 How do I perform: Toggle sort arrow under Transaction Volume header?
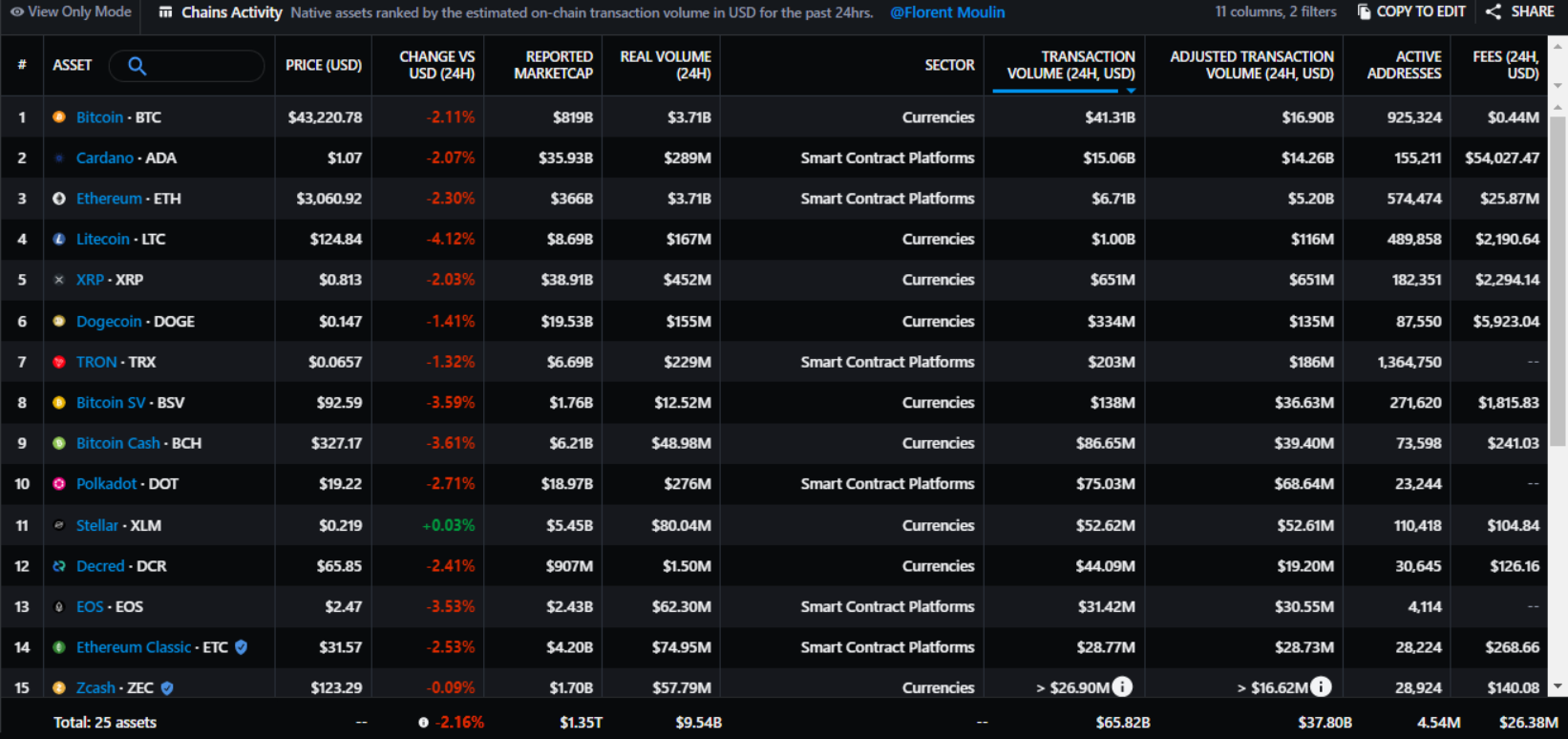click(1131, 91)
